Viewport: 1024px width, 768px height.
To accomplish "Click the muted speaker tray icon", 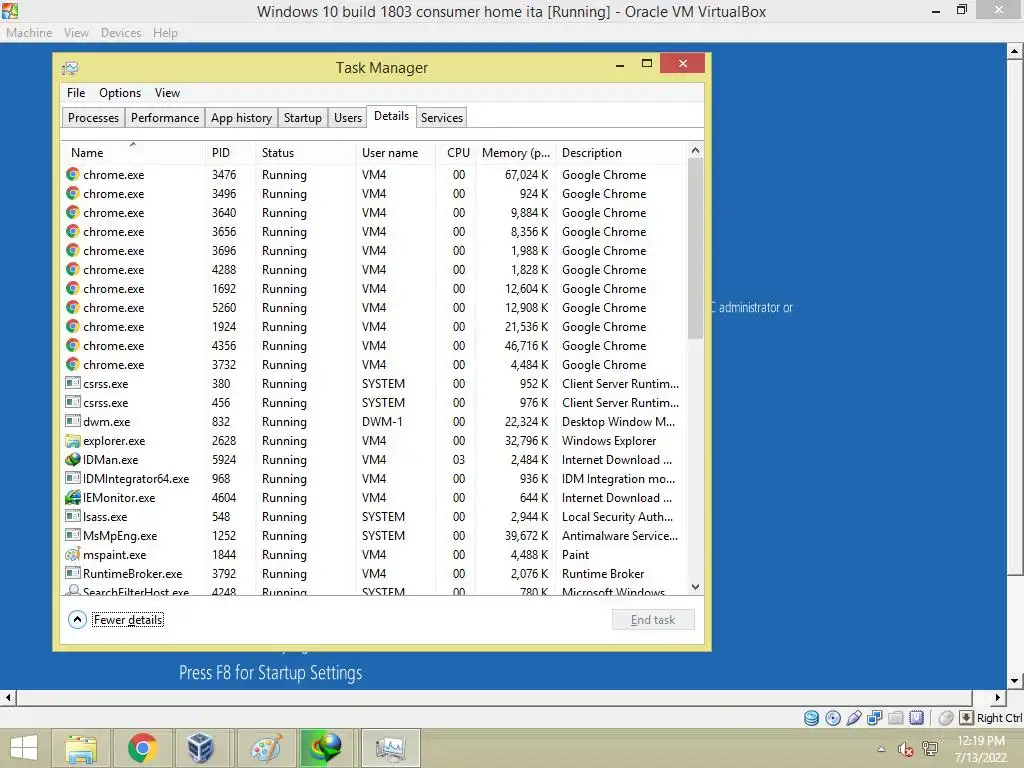I will coord(905,749).
